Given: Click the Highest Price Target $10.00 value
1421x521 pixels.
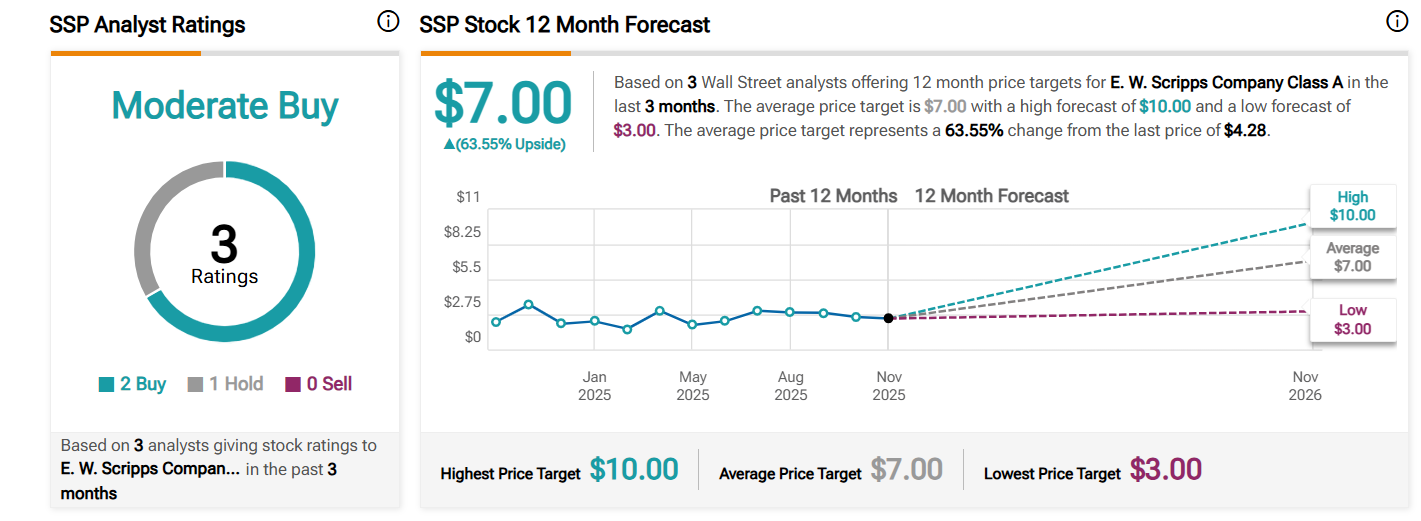Looking at the screenshot, I should click(x=633, y=470).
